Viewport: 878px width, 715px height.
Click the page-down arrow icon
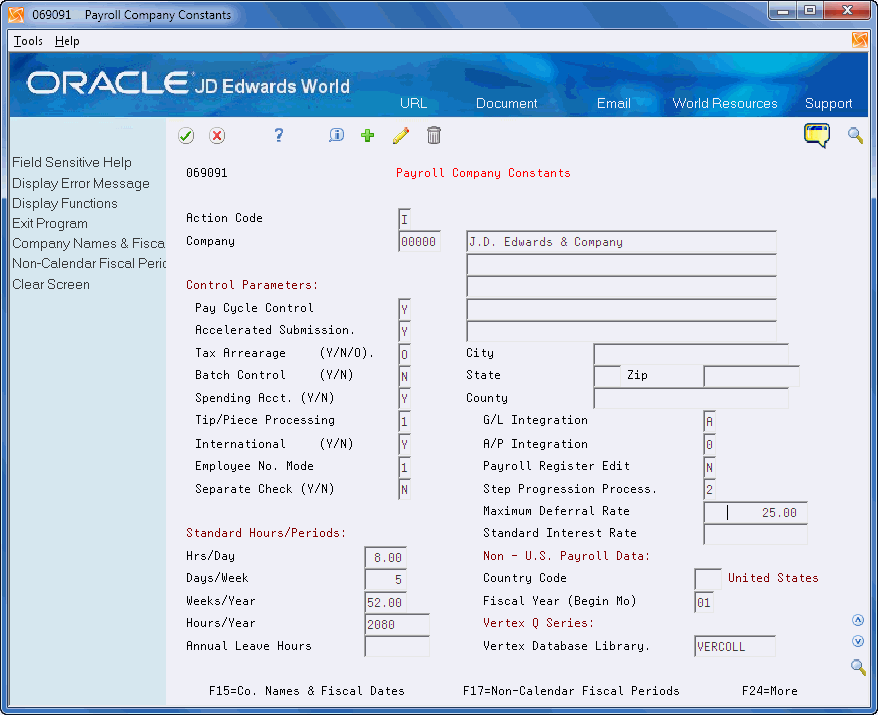pyautogui.click(x=857, y=641)
